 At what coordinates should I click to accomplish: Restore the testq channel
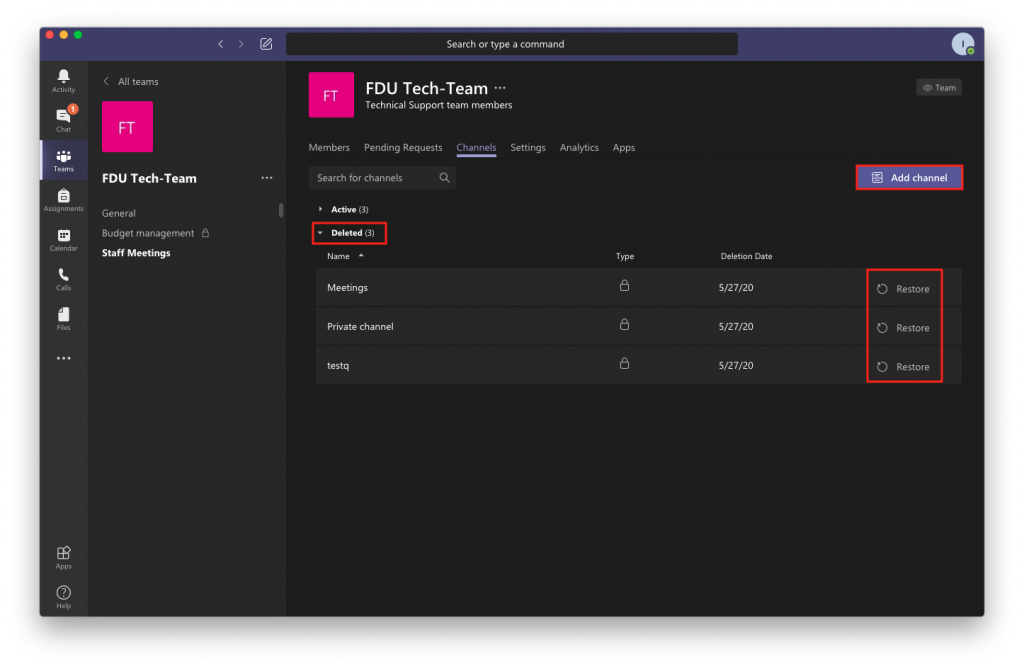pos(904,367)
